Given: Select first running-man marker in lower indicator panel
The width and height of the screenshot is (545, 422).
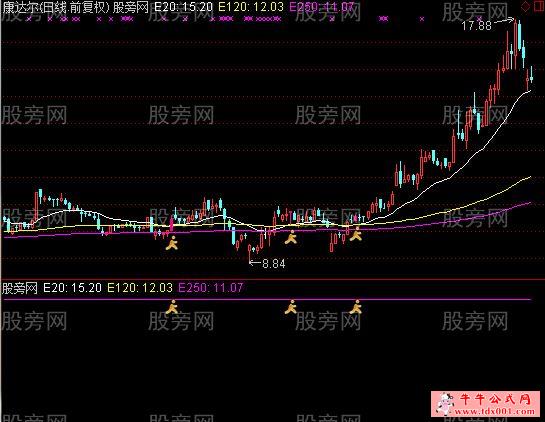Looking at the screenshot, I should pyautogui.click(x=172, y=307).
